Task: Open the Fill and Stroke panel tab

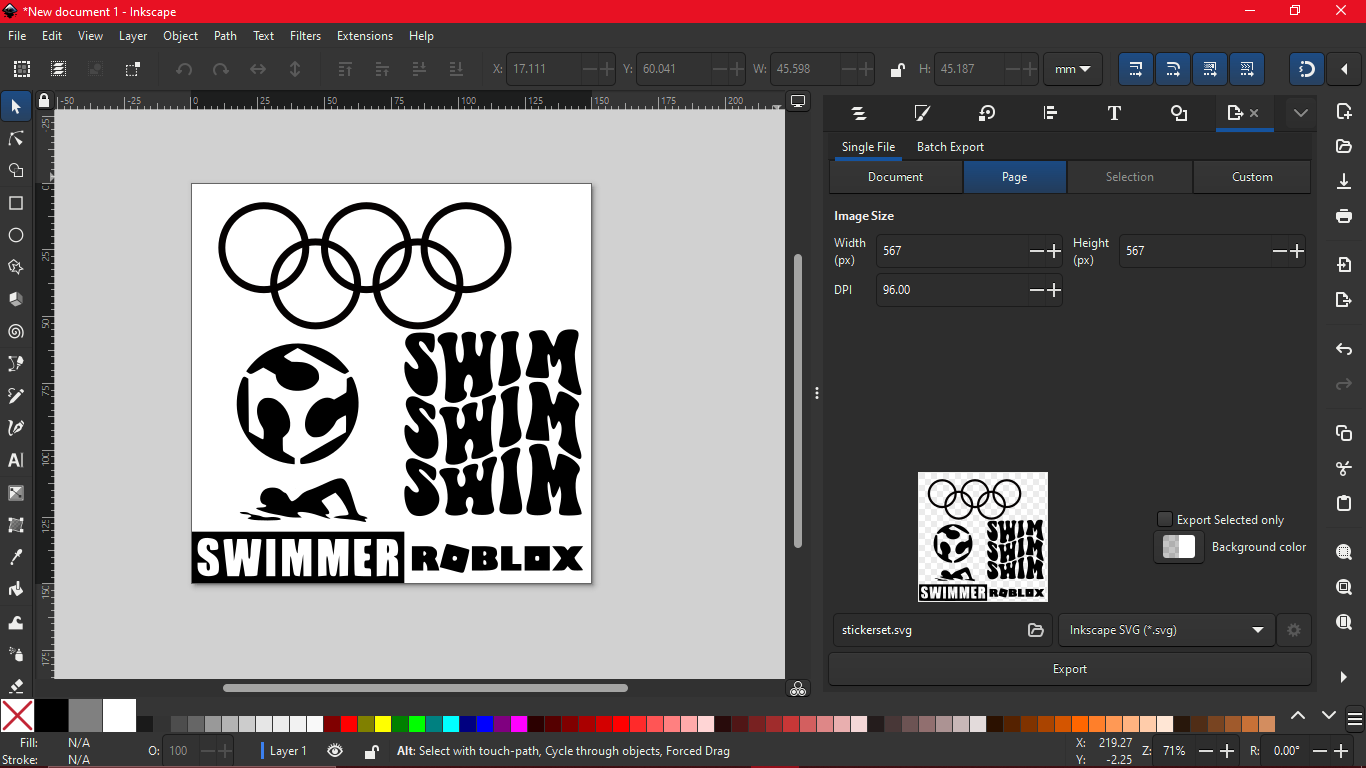Action: click(x=922, y=113)
